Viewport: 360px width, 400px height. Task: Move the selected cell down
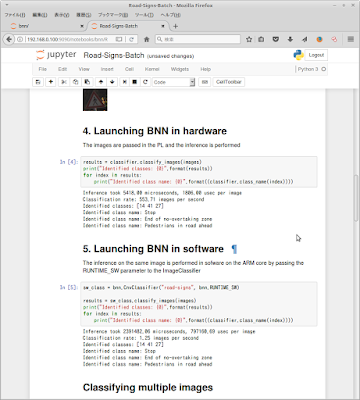[112, 82]
